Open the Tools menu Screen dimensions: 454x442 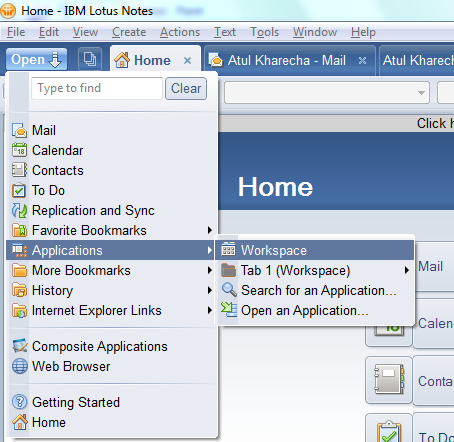coord(264,32)
